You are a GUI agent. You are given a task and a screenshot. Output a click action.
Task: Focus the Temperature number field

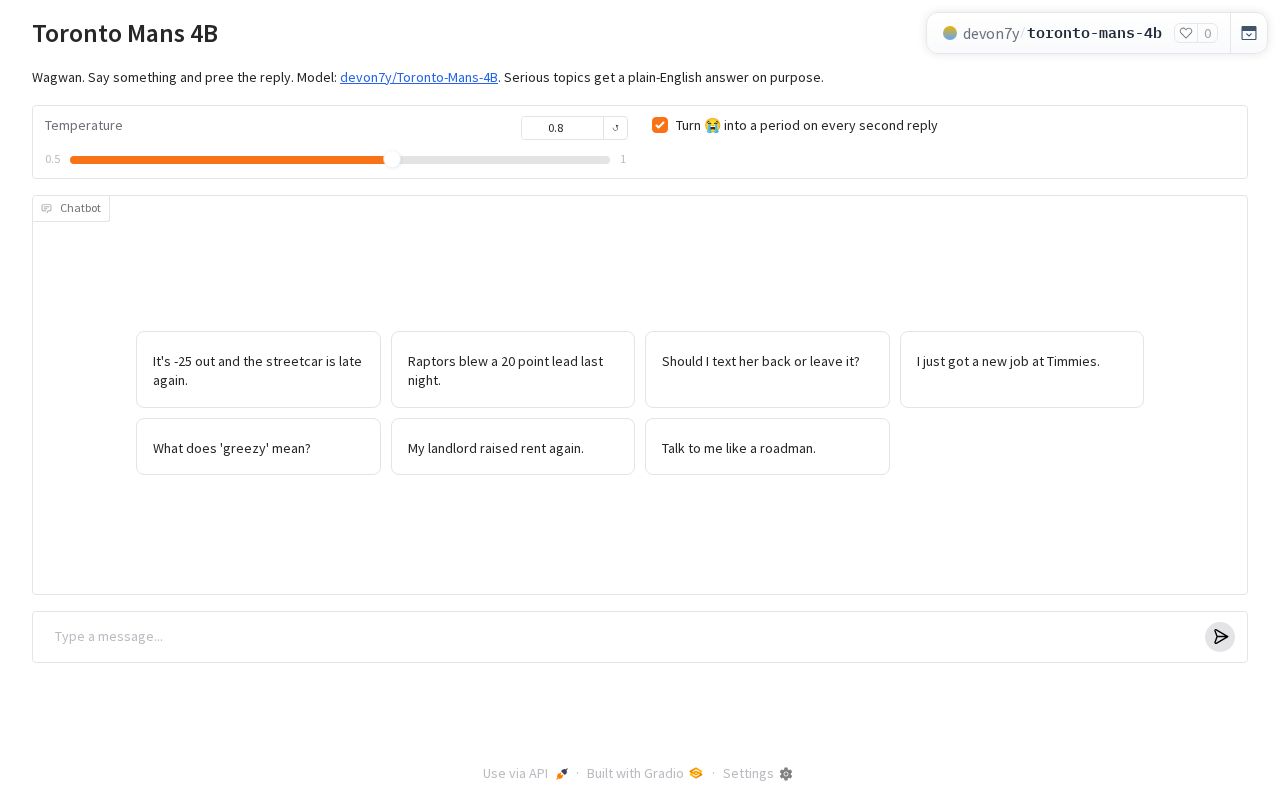(562, 128)
